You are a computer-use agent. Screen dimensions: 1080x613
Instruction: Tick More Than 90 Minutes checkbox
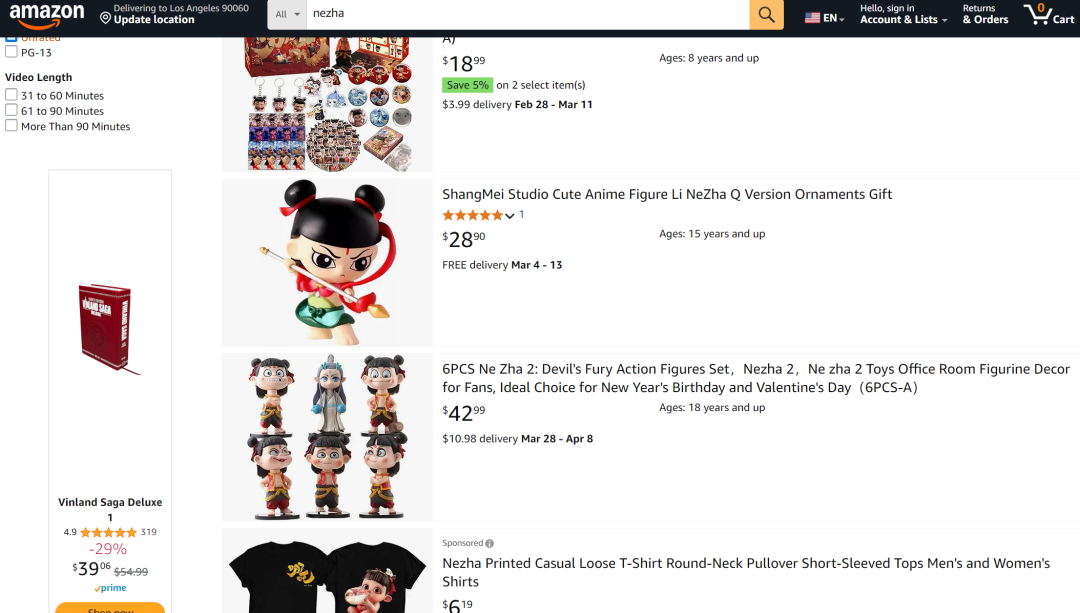pos(11,126)
